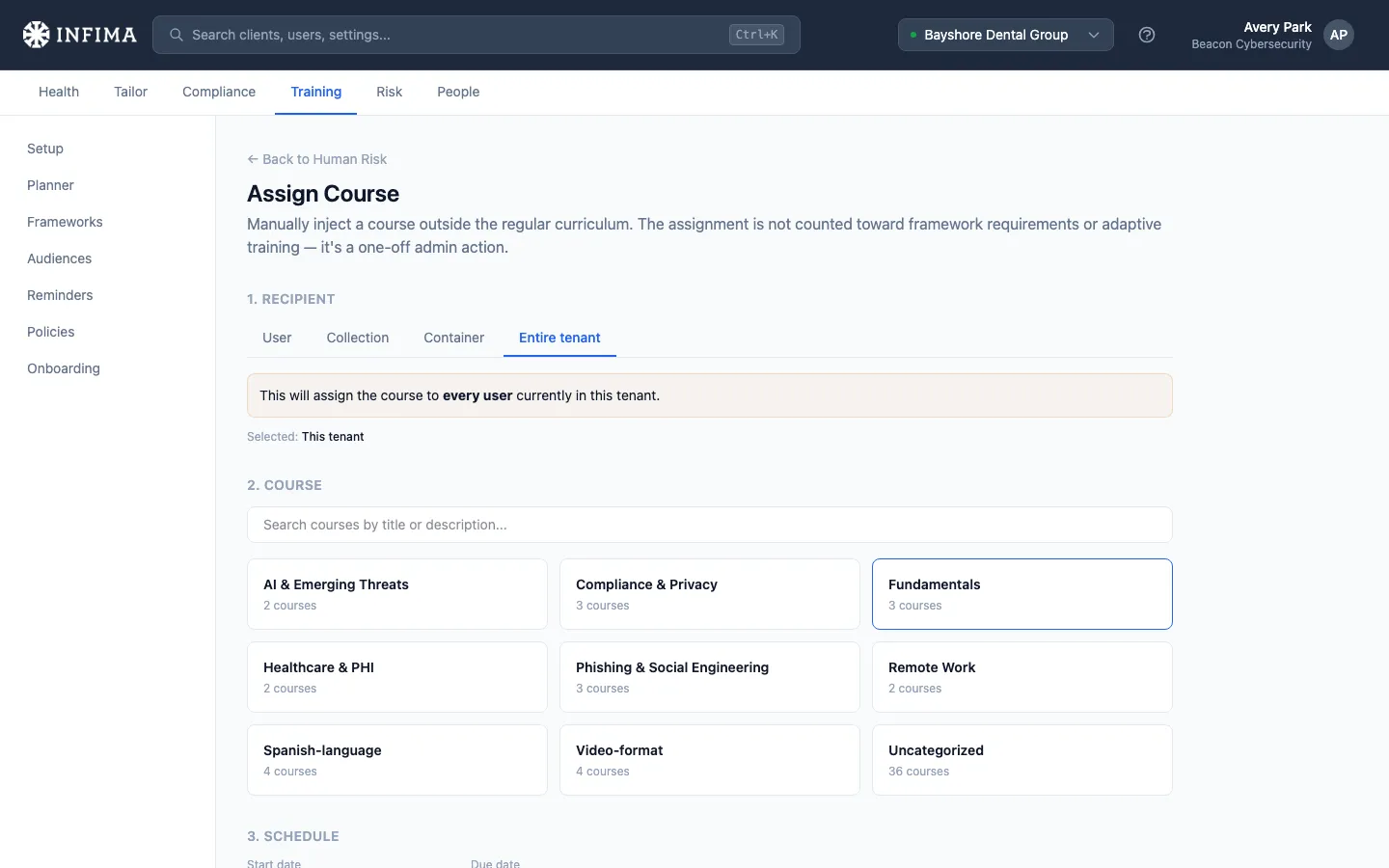
Task: Click the Ctrl+K shortcut badge
Action: pyautogui.click(x=756, y=35)
